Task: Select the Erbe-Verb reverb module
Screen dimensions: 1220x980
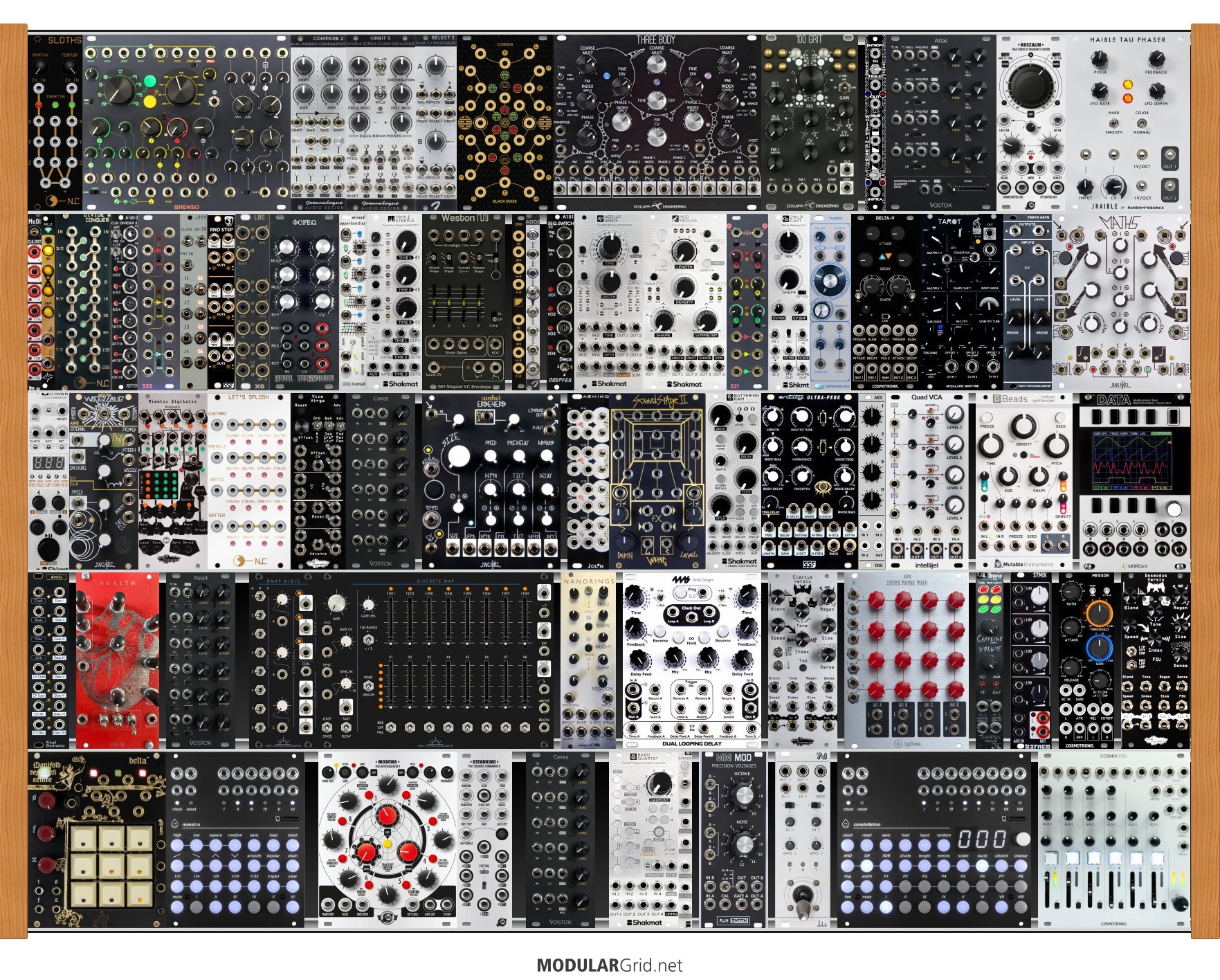Action: coord(491,481)
